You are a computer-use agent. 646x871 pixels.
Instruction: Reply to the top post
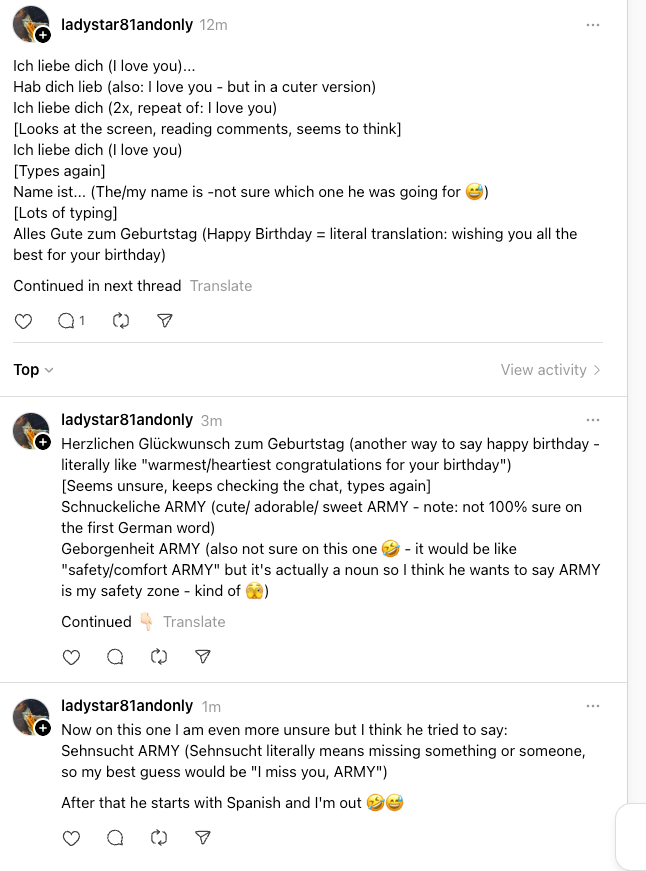[65, 320]
